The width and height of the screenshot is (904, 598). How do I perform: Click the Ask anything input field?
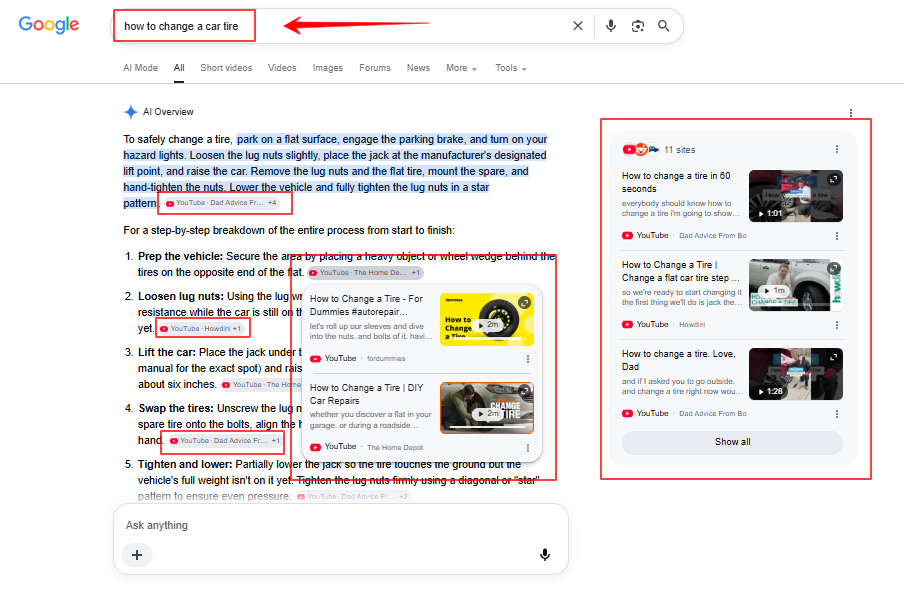tap(340, 525)
